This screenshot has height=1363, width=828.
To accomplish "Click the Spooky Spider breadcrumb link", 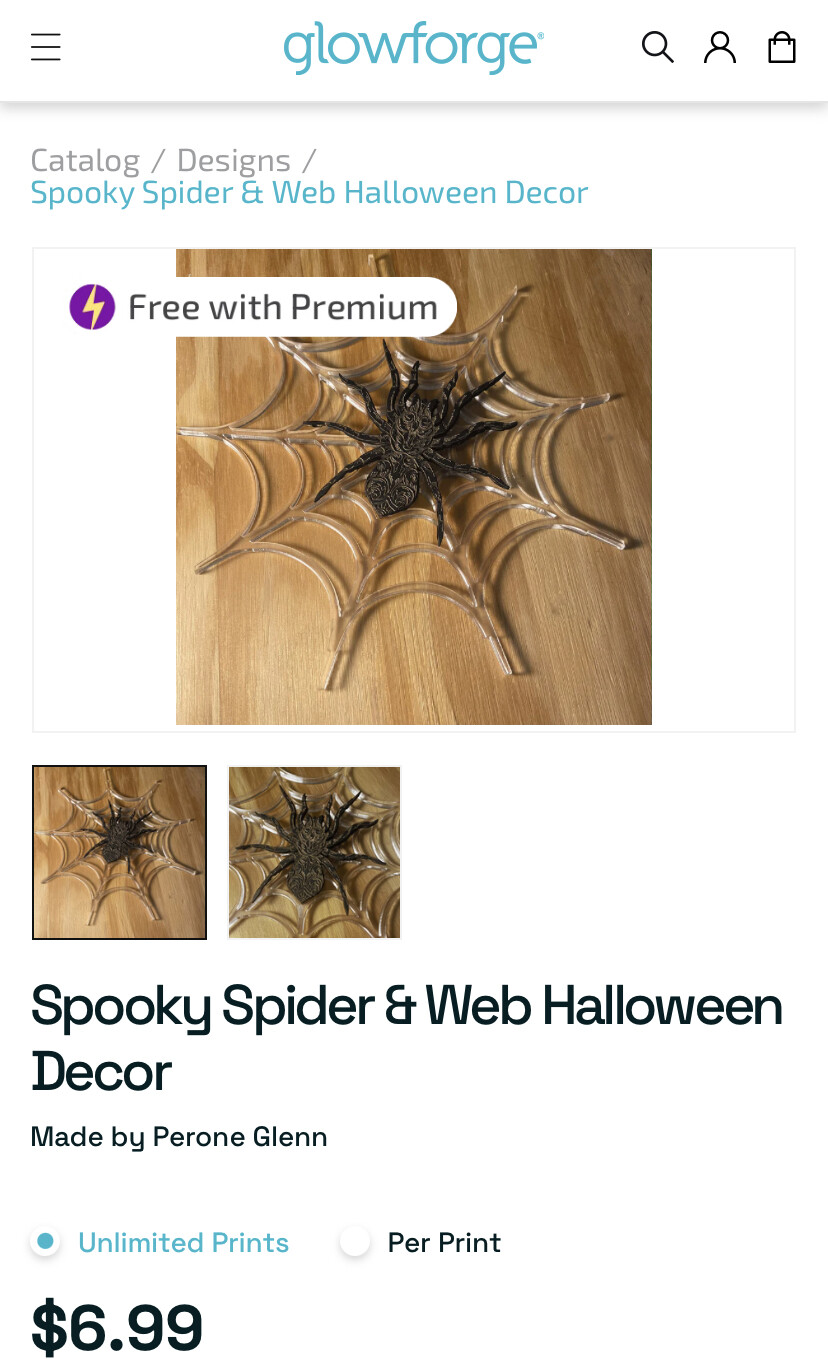I will pyautogui.click(x=309, y=192).
